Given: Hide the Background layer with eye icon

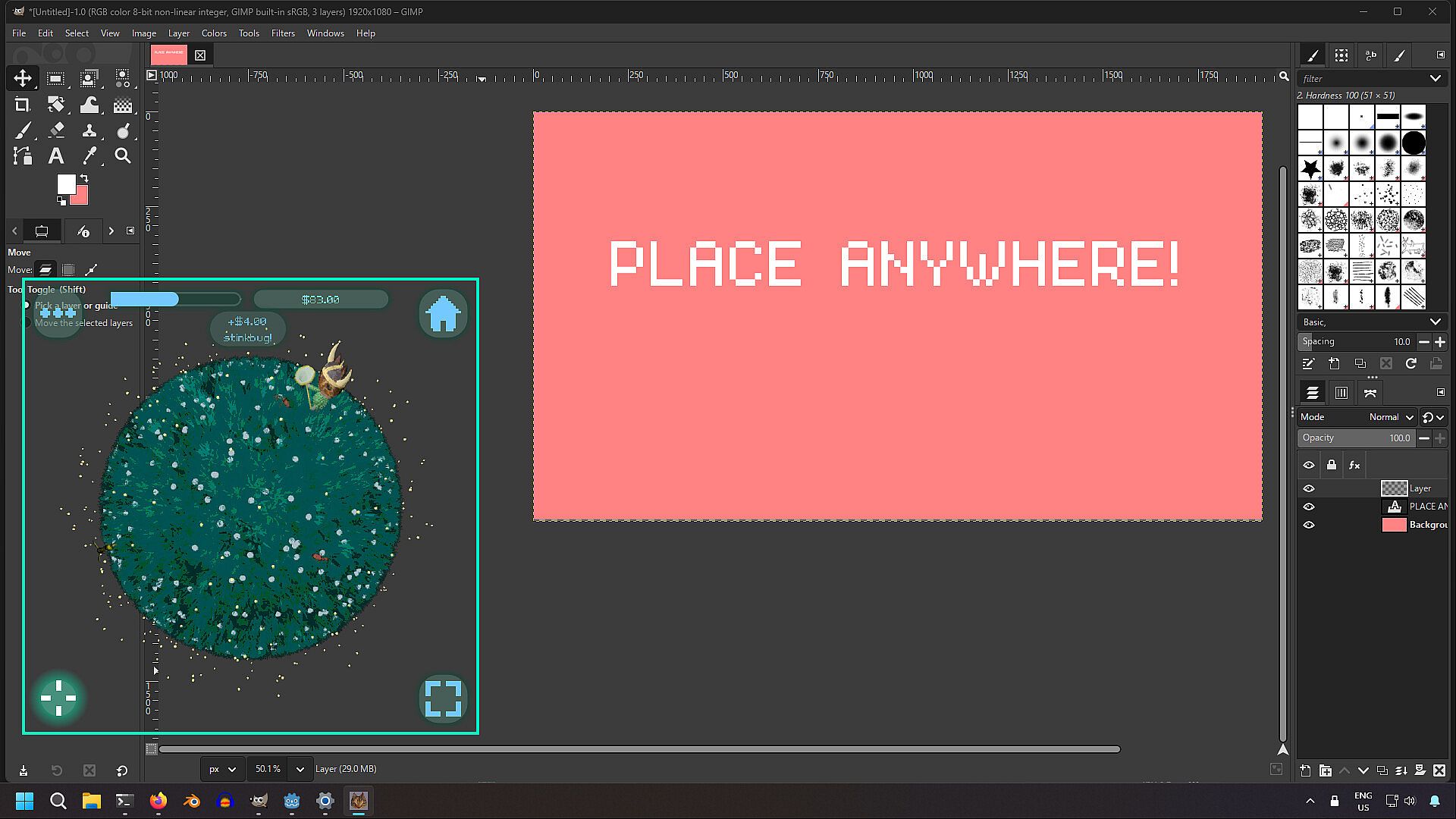Looking at the screenshot, I should click(x=1309, y=525).
